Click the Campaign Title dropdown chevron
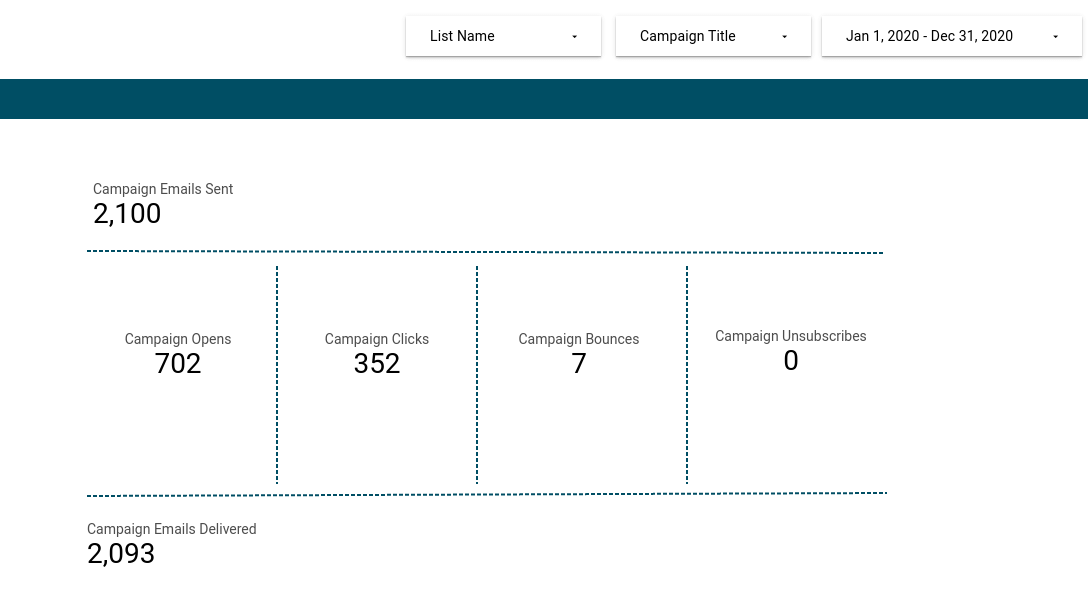The width and height of the screenshot is (1088, 595). click(x=785, y=37)
